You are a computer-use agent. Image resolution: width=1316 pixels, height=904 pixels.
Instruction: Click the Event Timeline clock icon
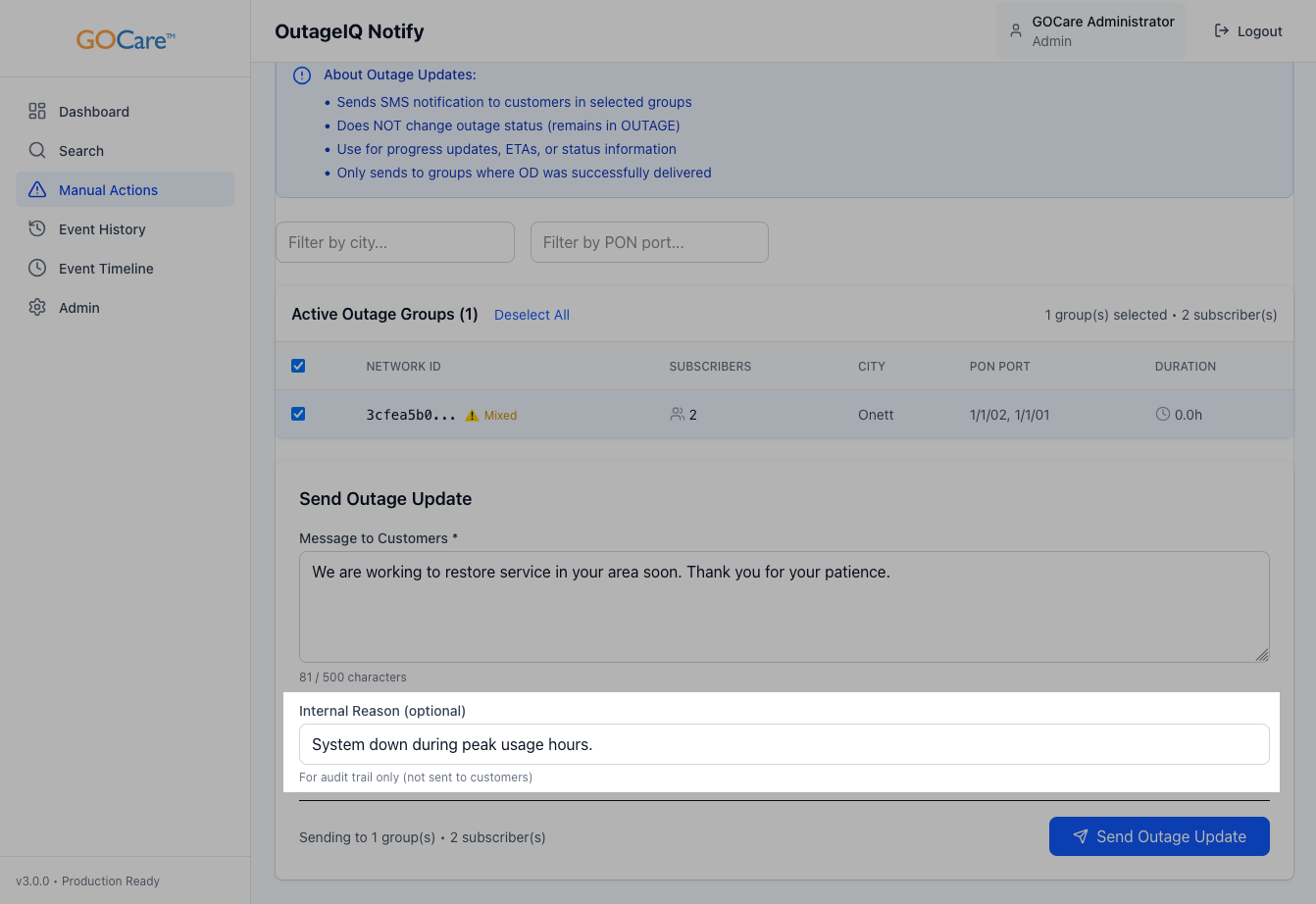coord(37,268)
